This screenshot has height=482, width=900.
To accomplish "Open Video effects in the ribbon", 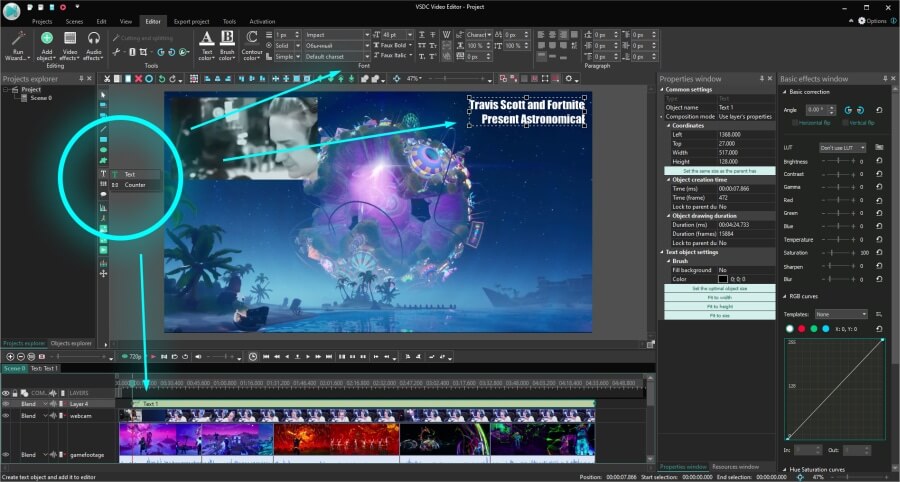I will coord(70,46).
